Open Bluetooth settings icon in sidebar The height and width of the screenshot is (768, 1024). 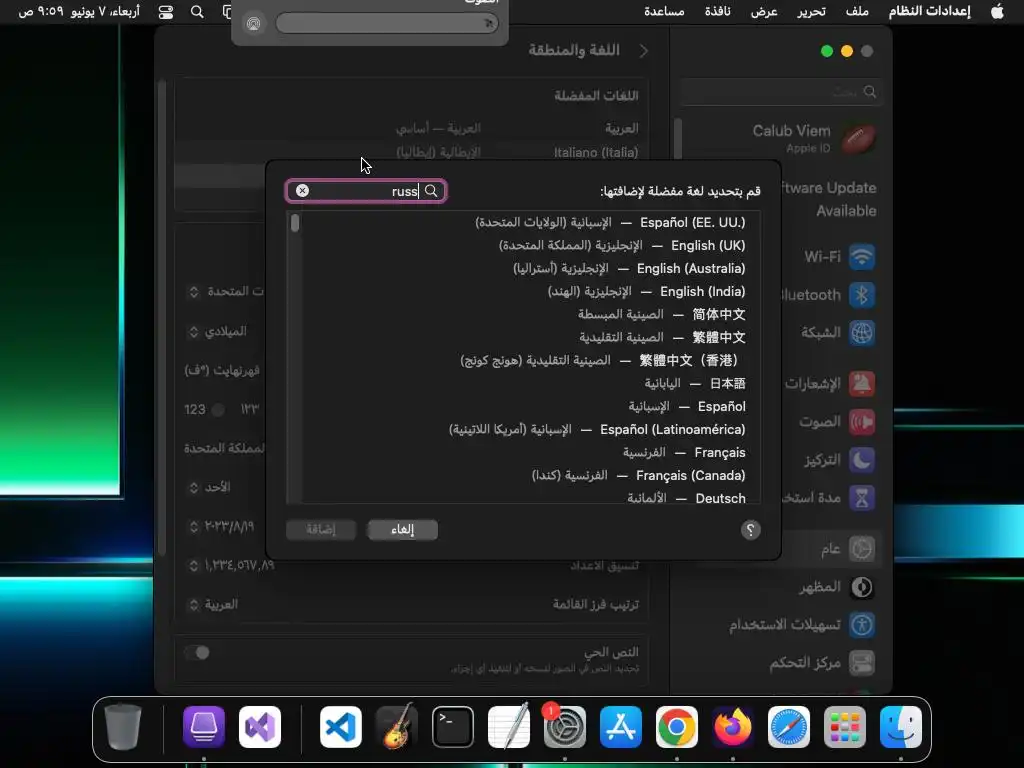[x=861, y=295]
